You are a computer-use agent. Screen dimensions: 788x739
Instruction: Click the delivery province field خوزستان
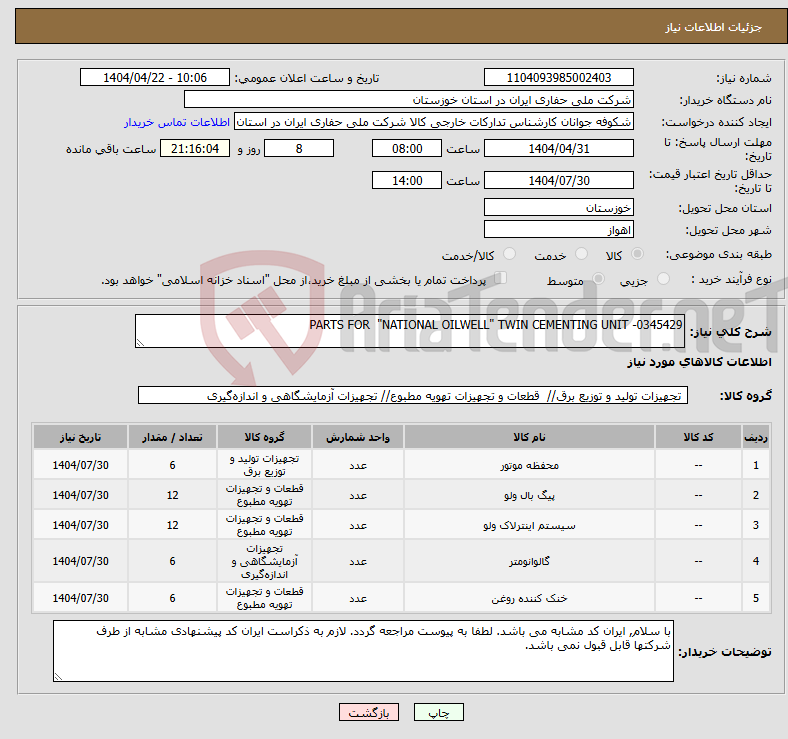[559, 207]
